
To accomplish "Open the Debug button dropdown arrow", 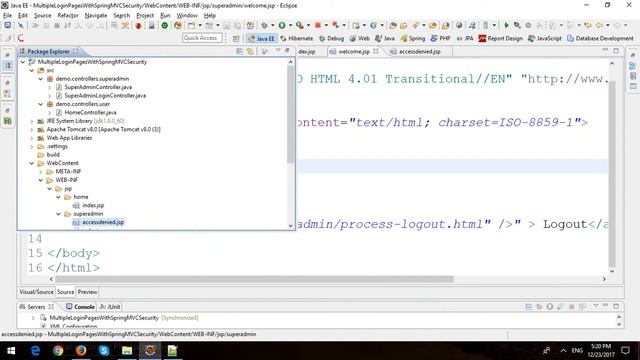I will coord(273,25).
